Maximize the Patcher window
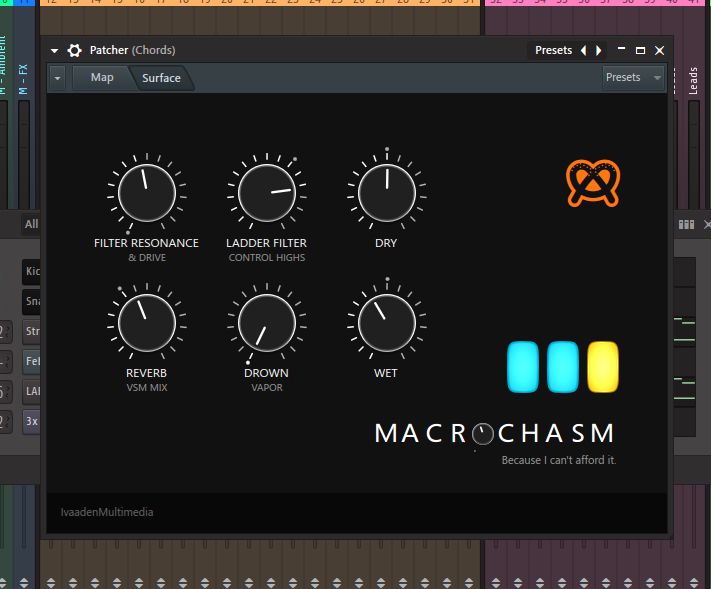711x589 pixels. [640, 50]
